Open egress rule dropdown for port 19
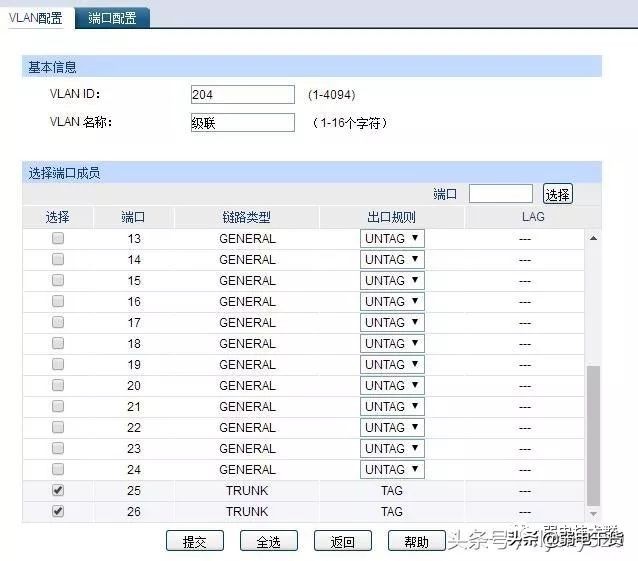This screenshot has width=638, height=561. [392, 365]
